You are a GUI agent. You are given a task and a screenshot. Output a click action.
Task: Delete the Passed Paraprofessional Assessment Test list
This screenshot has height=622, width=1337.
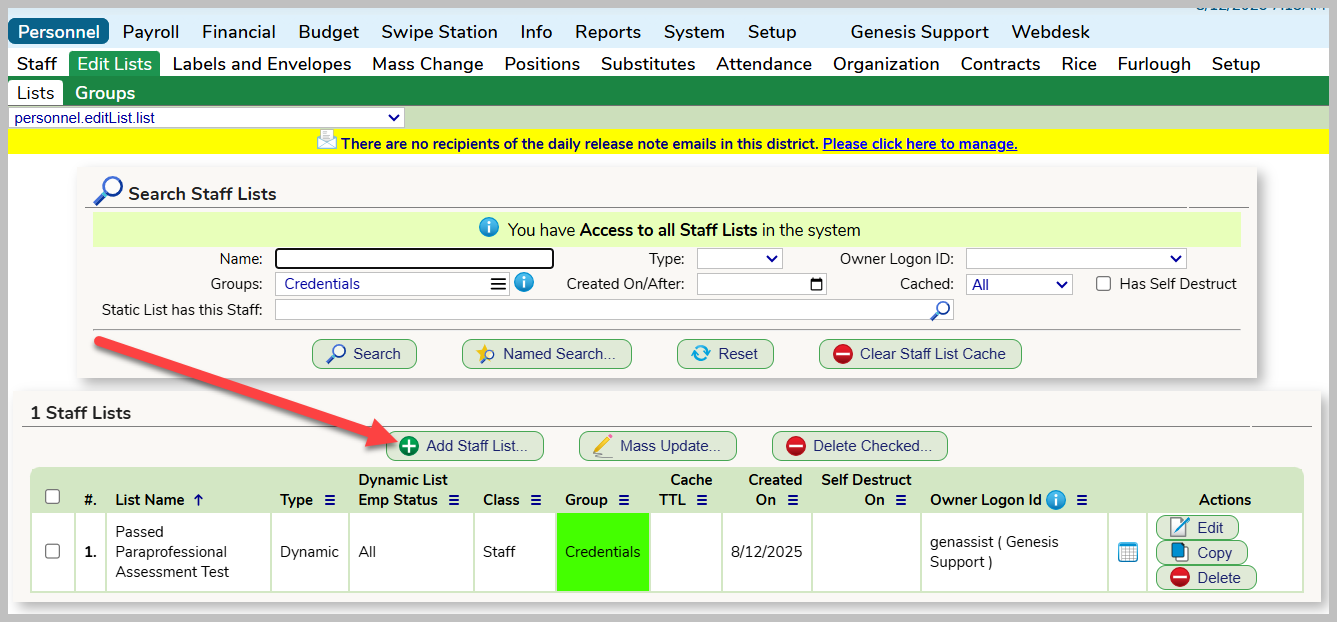(1206, 577)
